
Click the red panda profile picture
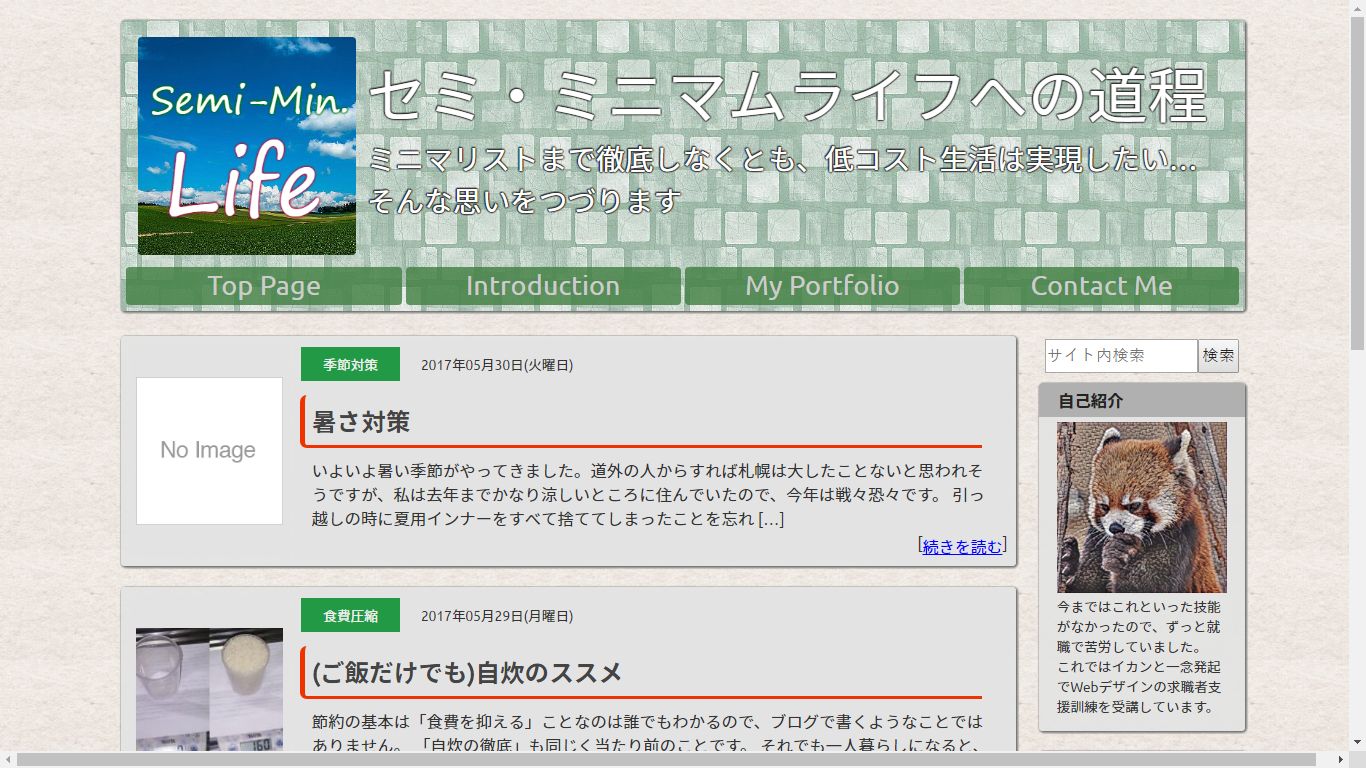tap(1141, 507)
